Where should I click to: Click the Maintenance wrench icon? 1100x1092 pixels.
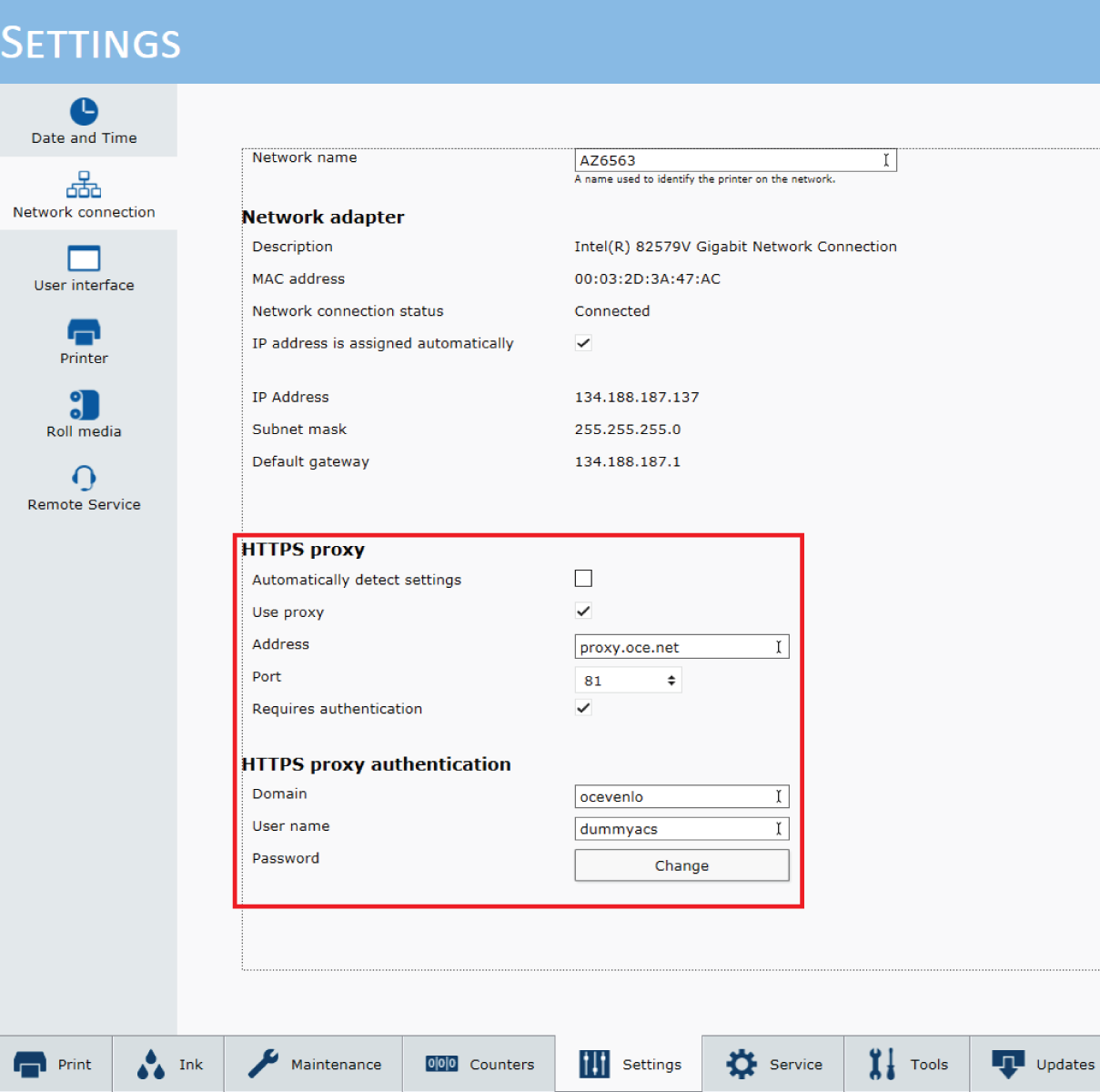(264, 1064)
